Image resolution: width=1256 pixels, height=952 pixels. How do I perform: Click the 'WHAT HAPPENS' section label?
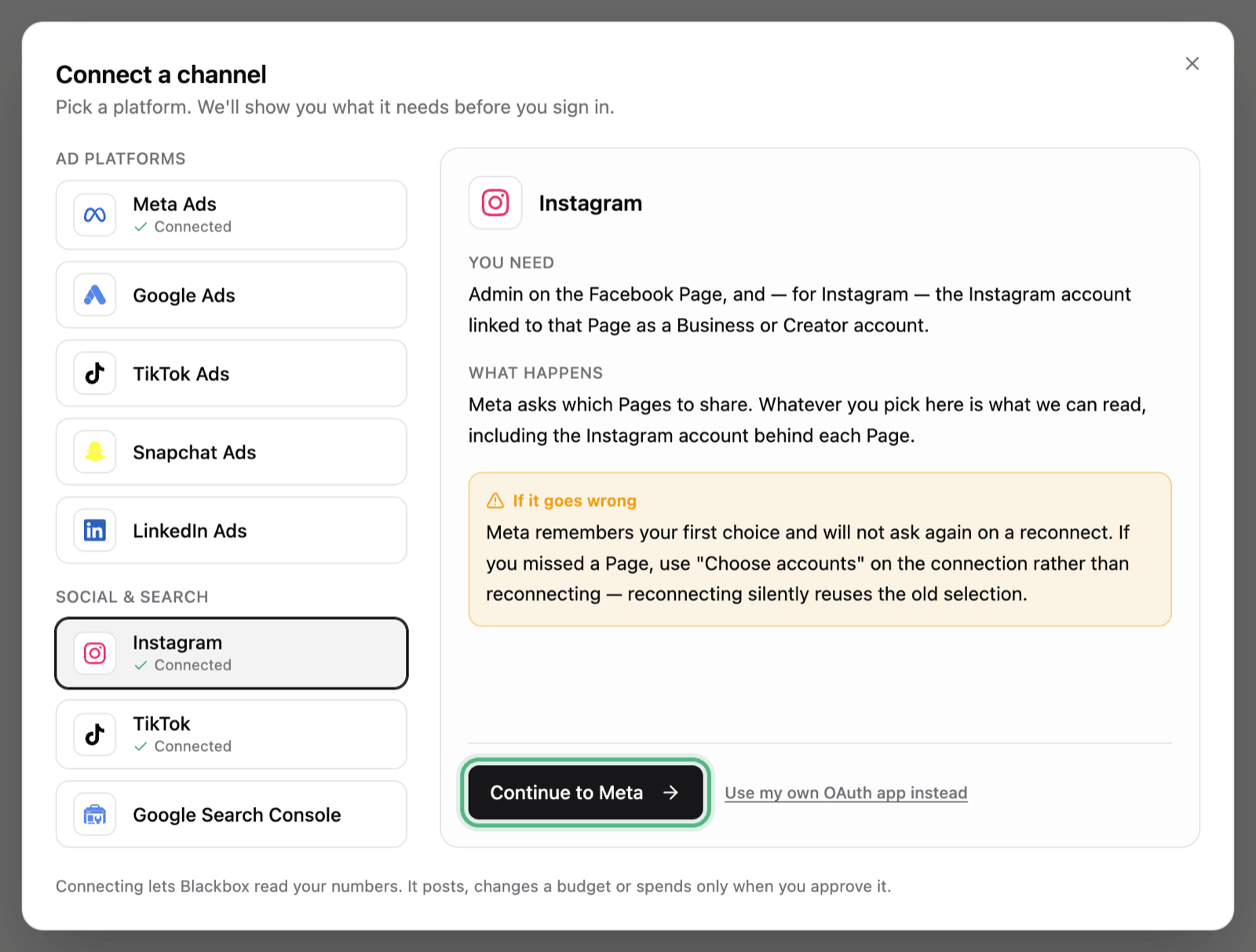pos(535,373)
